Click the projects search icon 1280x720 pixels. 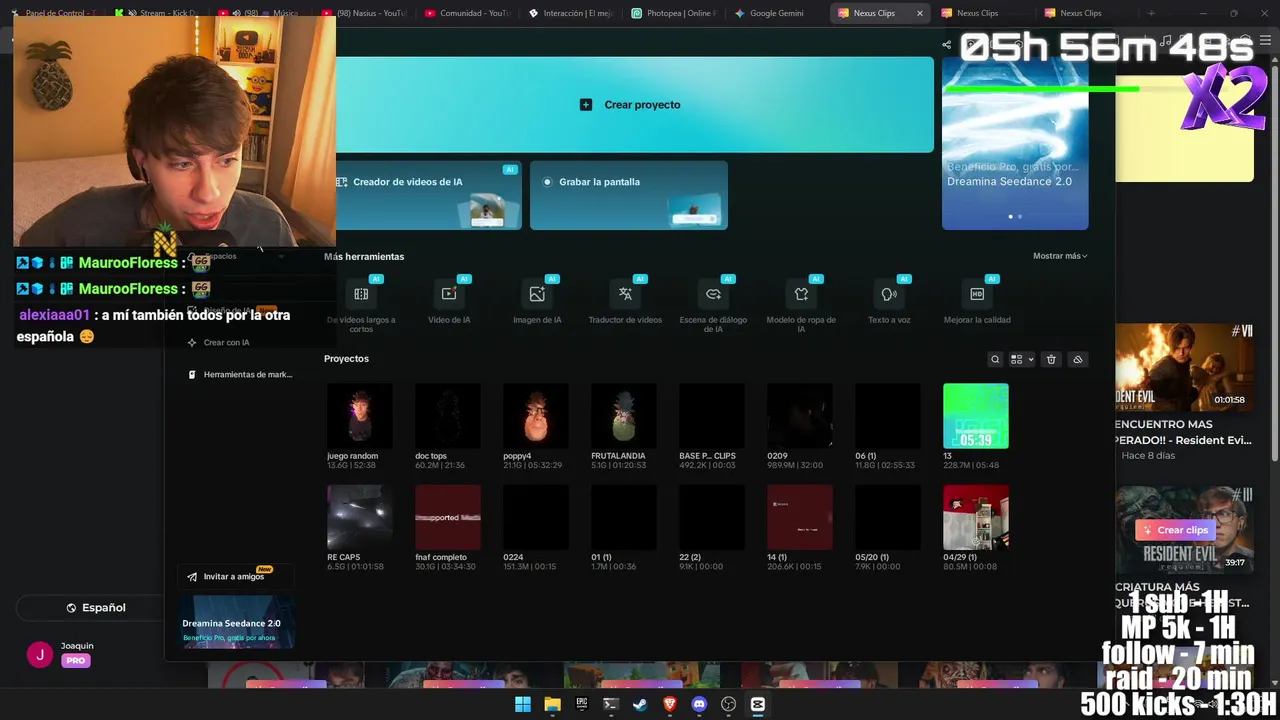(995, 359)
